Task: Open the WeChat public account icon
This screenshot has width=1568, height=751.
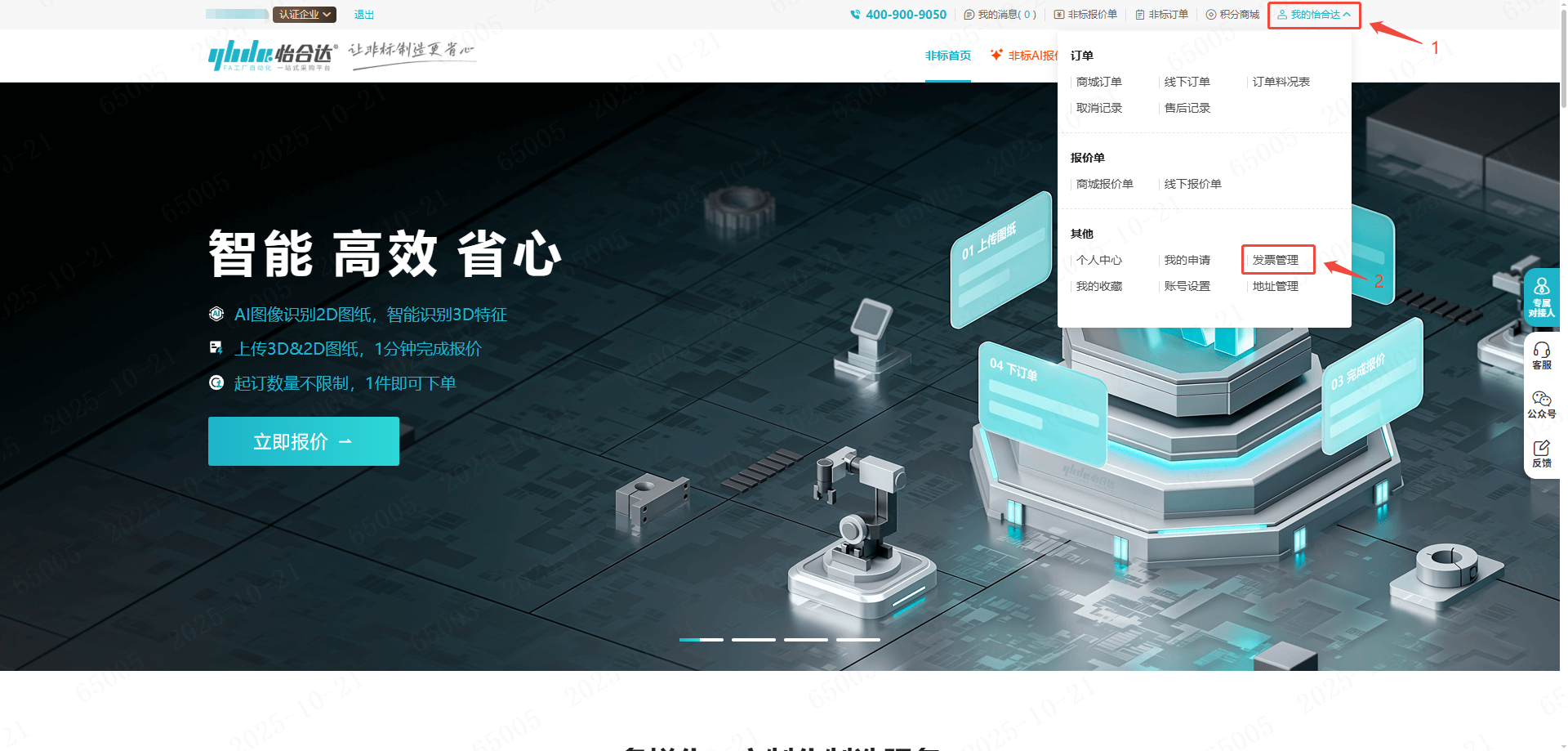Action: coord(1541,404)
